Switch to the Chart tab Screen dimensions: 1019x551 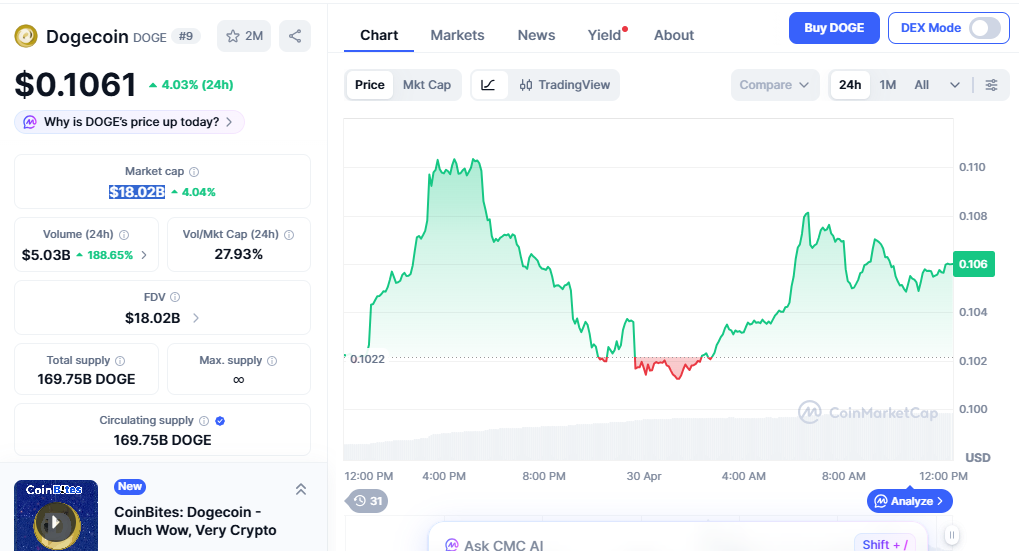tap(379, 35)
